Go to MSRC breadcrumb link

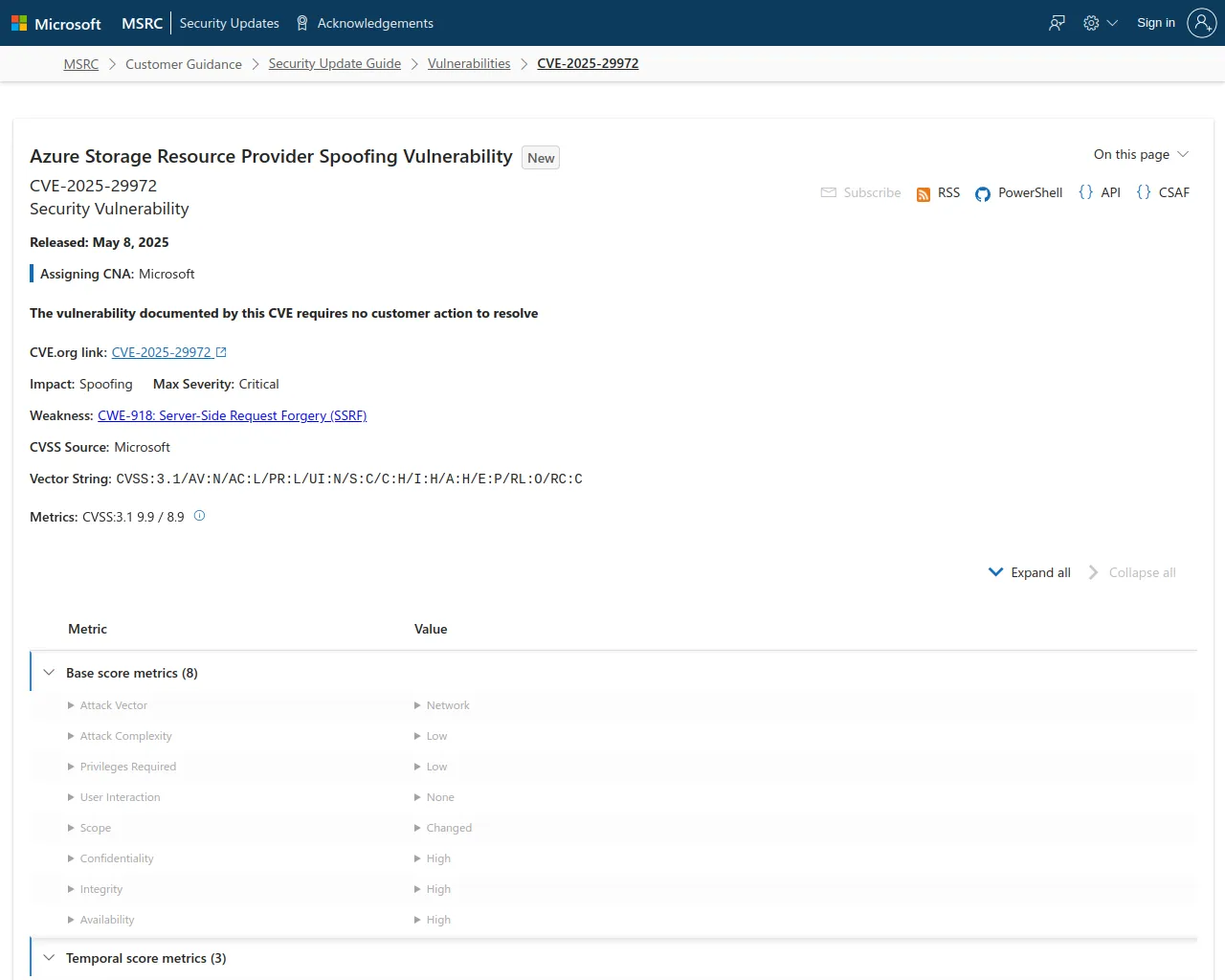click(81, 64)
